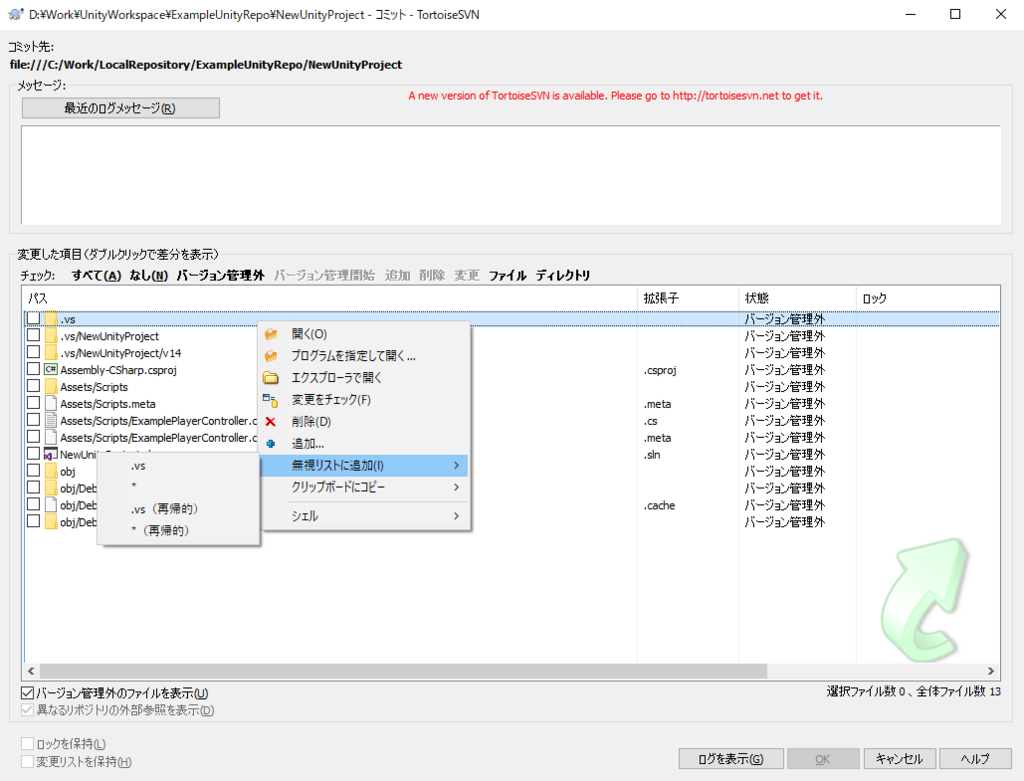Click the maximize window button
The image size is (1024, 781).
tap(955, 14)
